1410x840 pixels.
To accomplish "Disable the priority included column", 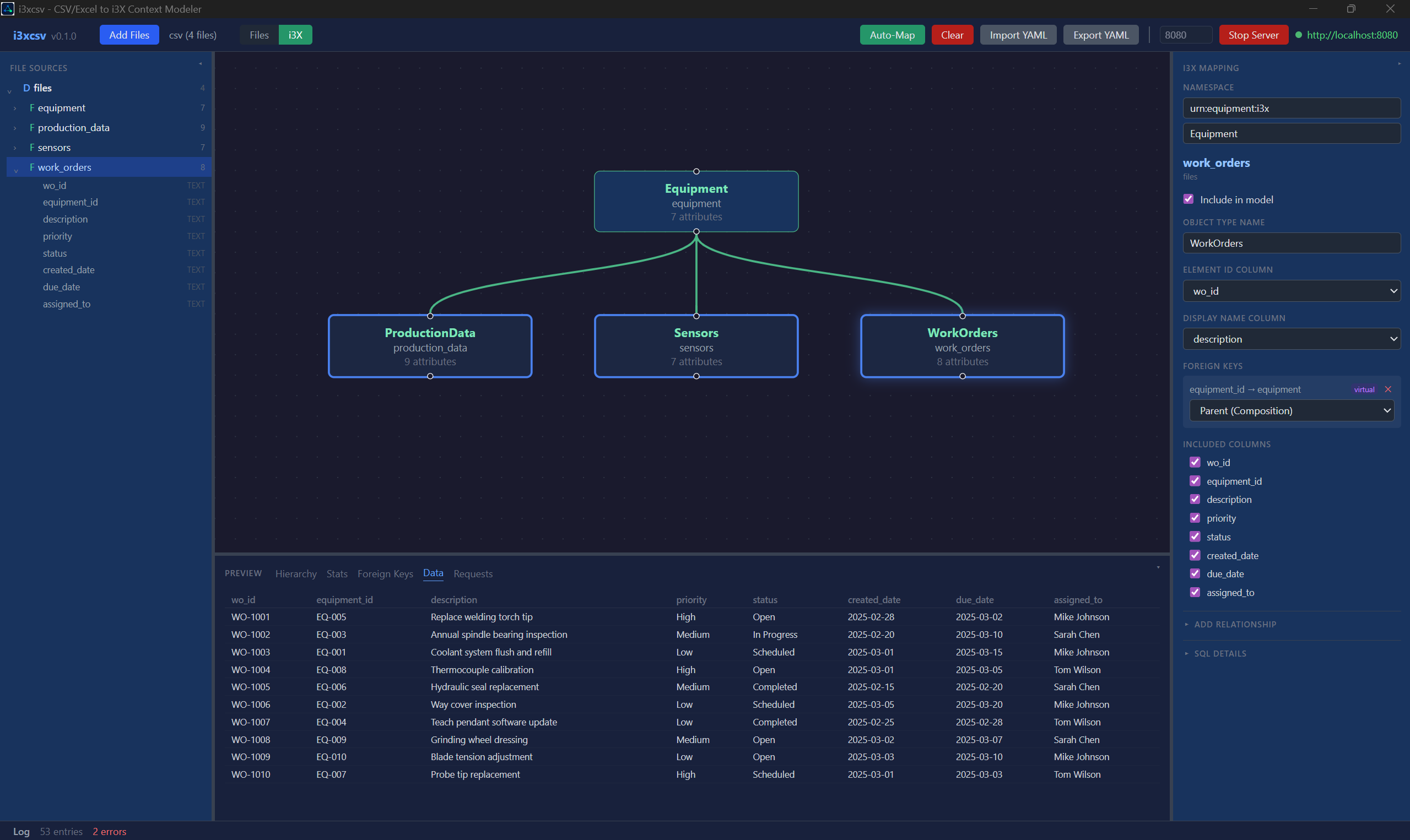I will click(1196, 517).
